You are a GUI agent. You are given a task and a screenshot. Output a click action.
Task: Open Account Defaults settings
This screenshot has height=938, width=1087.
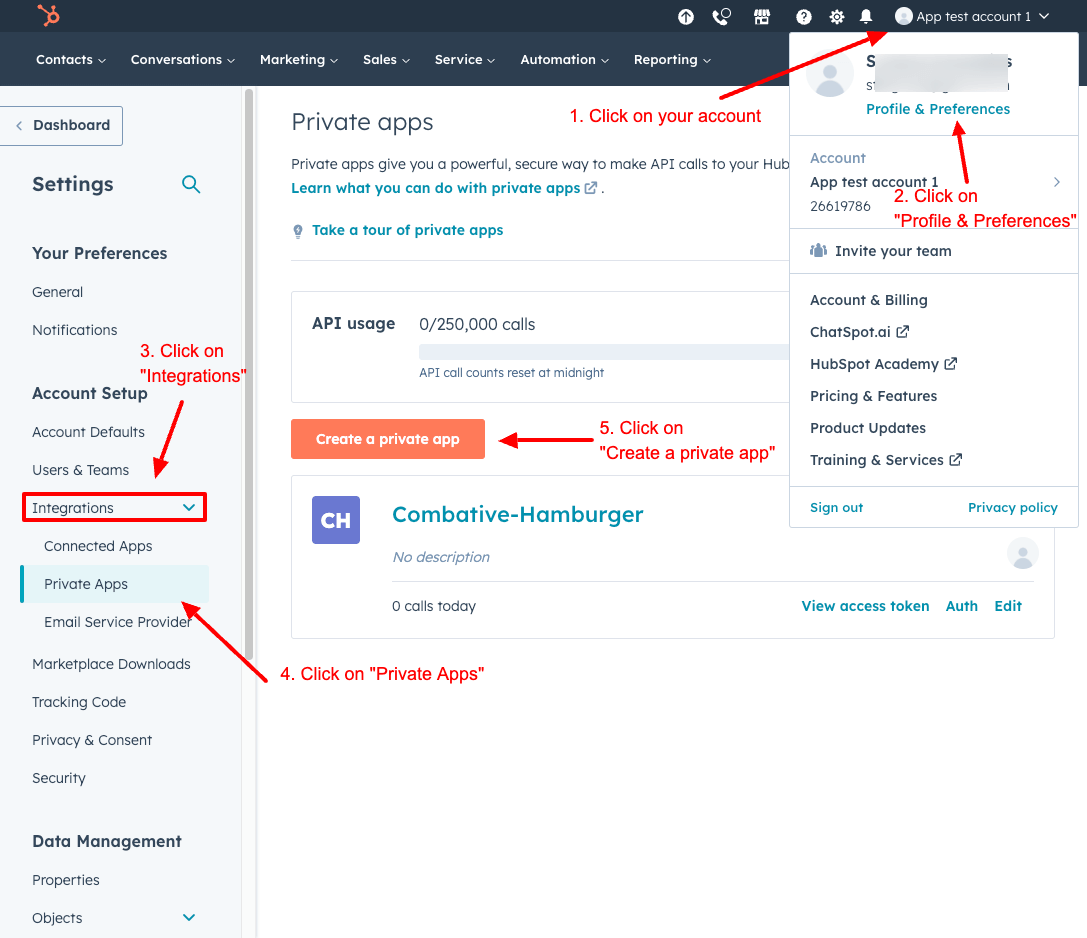tap(88, 432)
